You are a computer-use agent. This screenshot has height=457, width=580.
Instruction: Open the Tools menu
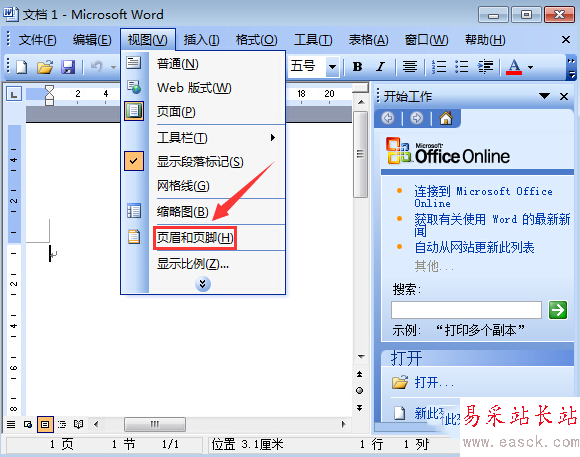313,40
